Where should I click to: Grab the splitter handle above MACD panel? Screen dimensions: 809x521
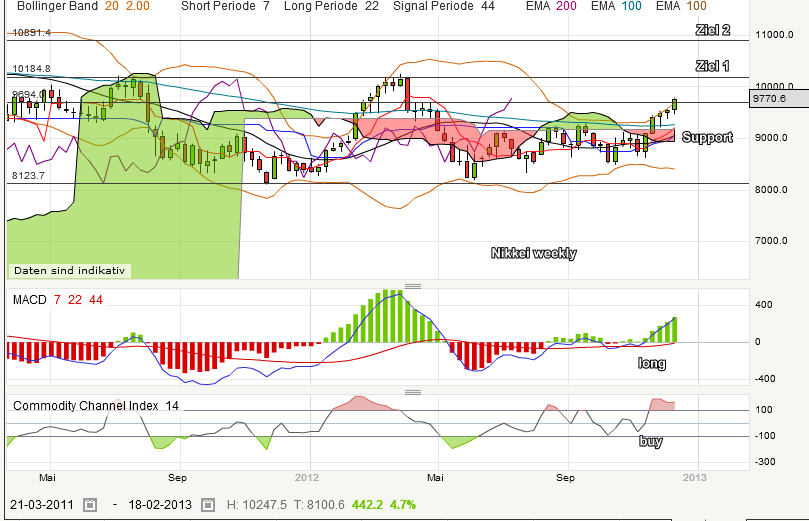click(413, 286)
